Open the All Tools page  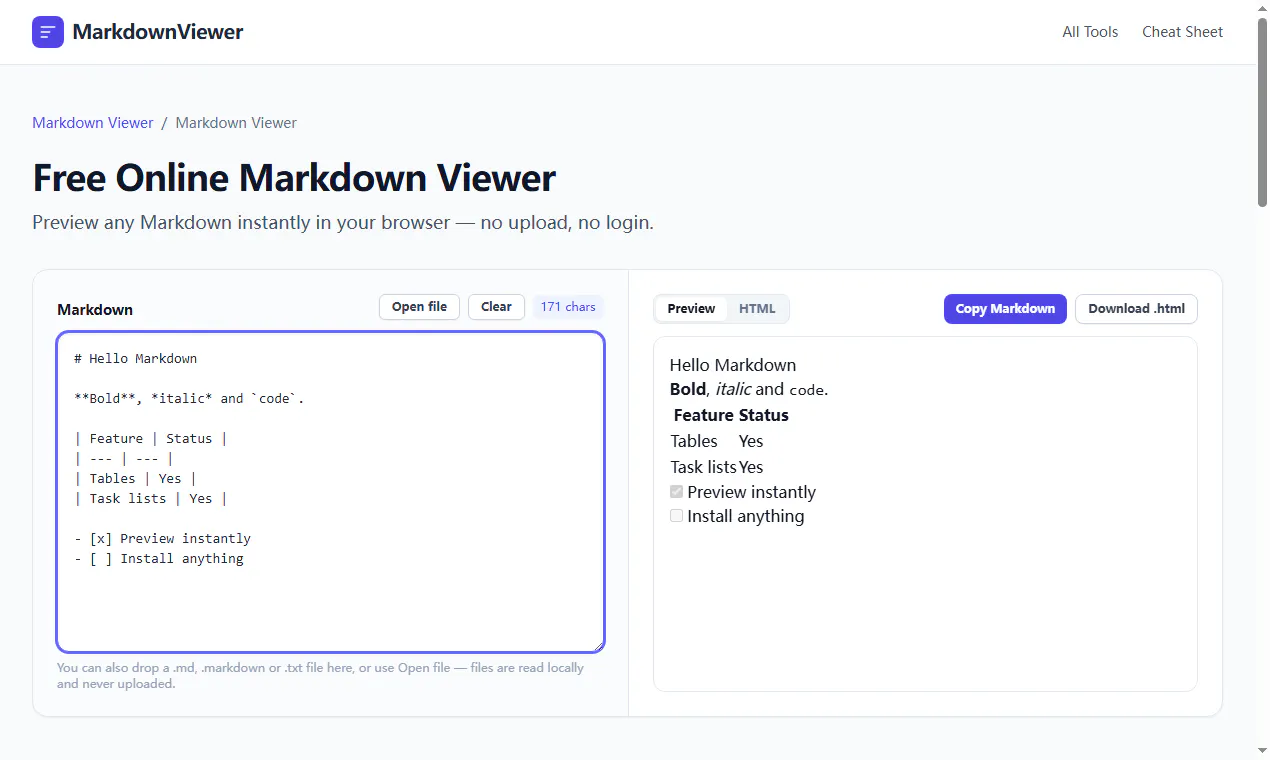point(1090,32)
